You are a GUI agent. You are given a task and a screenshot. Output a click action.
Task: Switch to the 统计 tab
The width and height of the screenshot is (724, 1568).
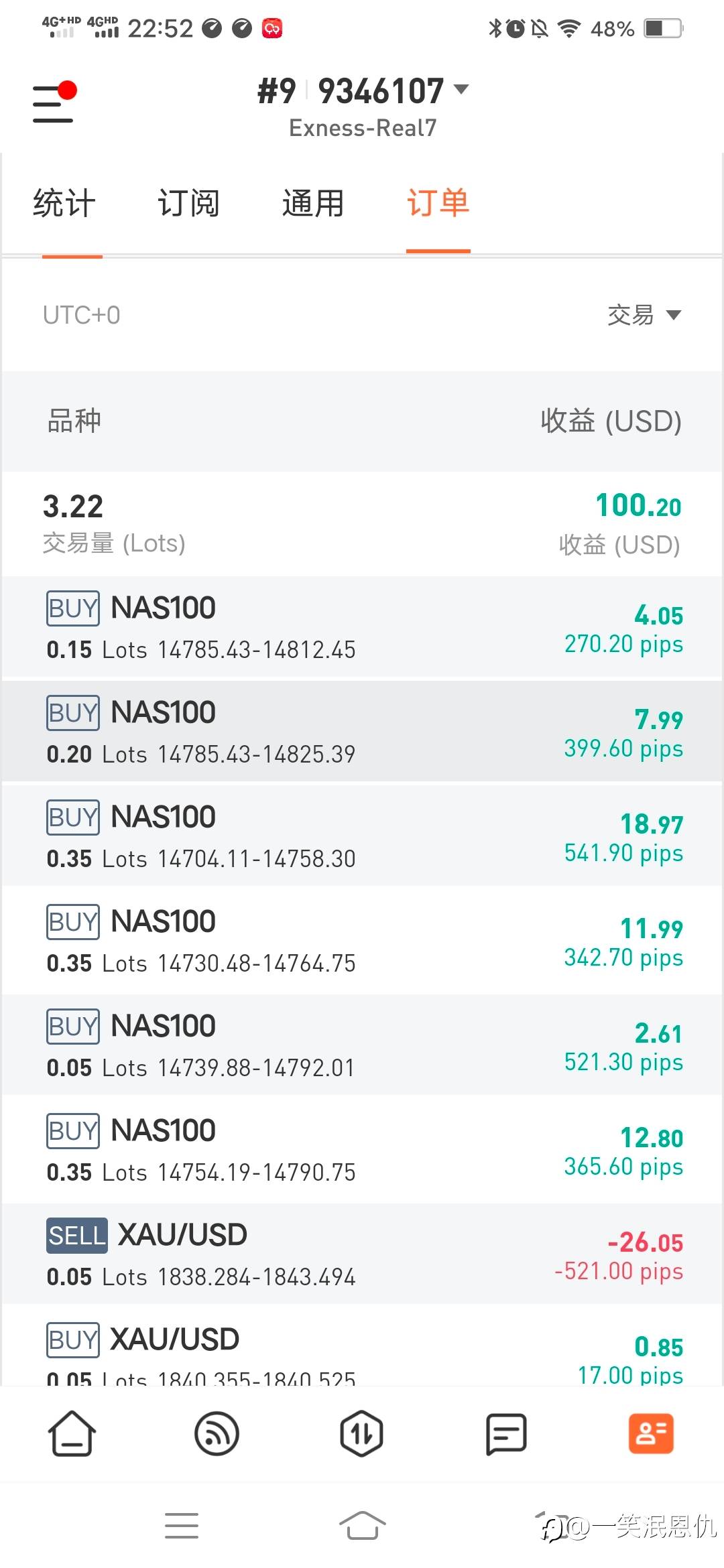tap(64, 204)
